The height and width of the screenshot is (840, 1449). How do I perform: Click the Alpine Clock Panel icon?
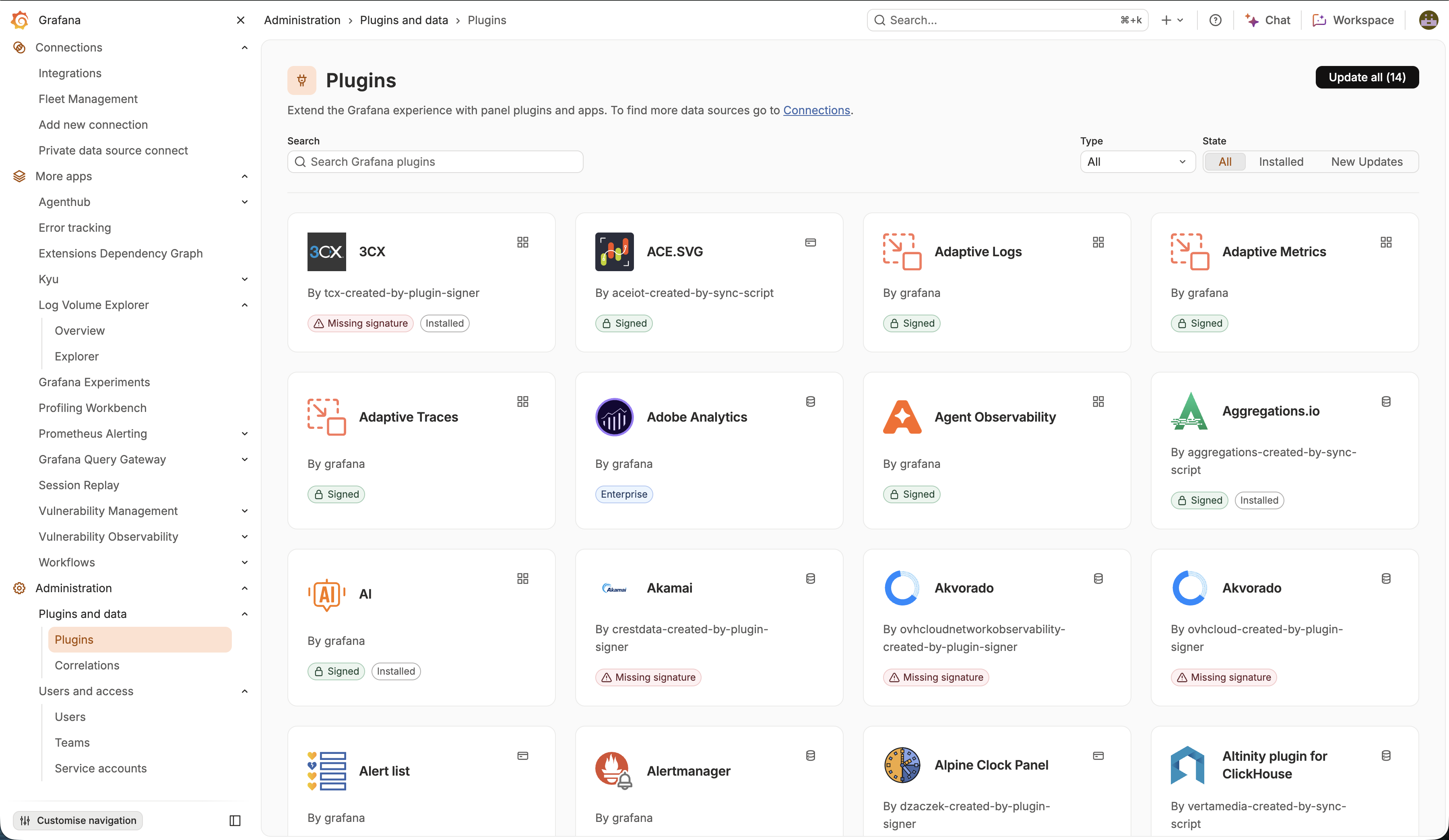click(x=902, y=765)
